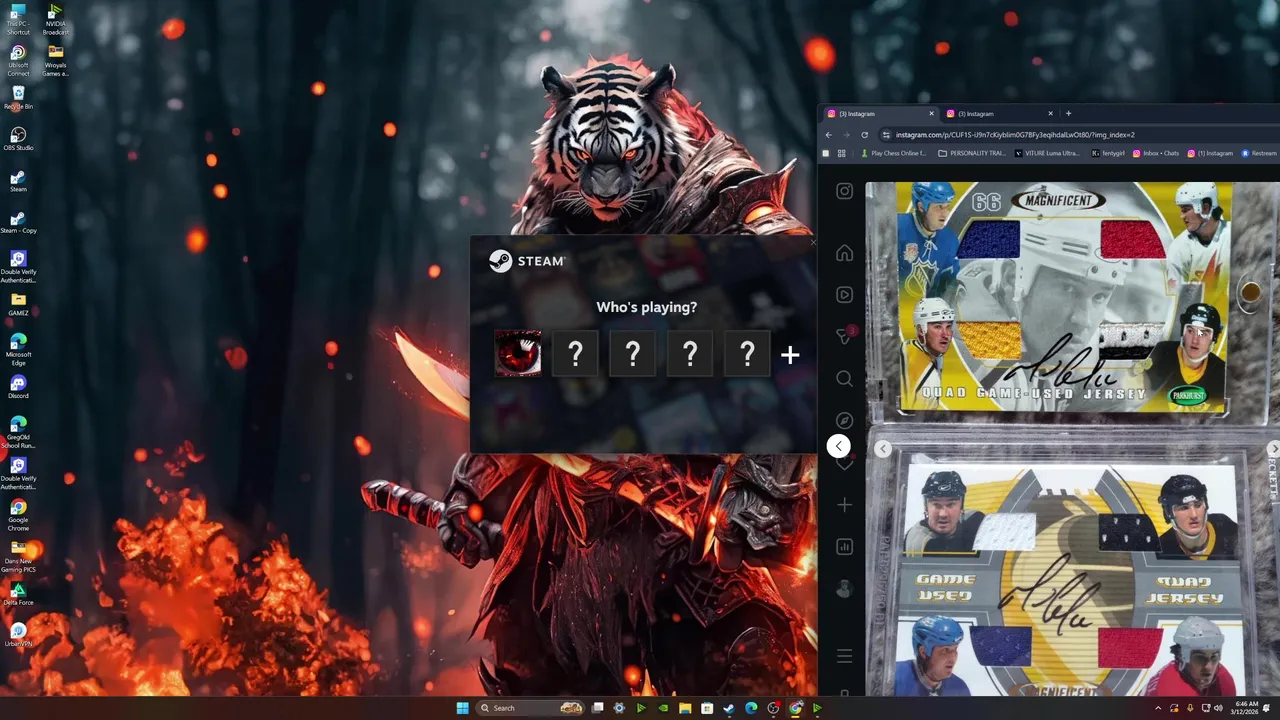Image resolution: width=1280 pixels, height=720 pixels.
Task: Add a new Steam account with plus
Action: tap(790, 354)
